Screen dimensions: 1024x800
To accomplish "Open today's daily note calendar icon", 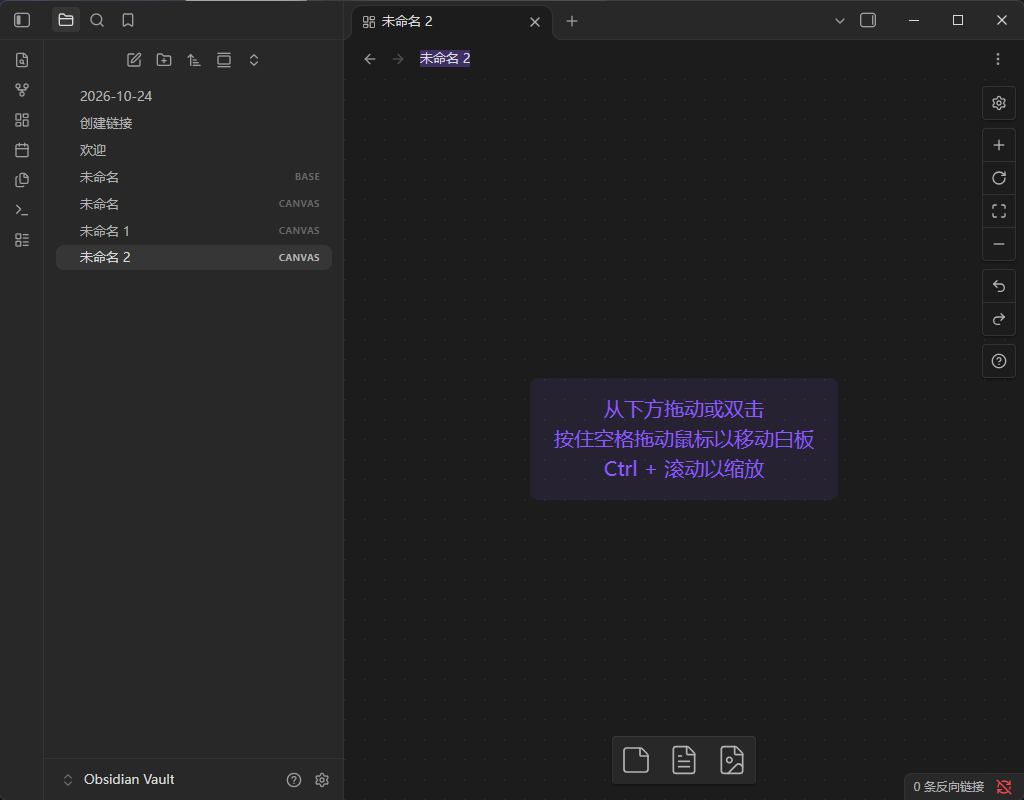I will pos(22,150).
